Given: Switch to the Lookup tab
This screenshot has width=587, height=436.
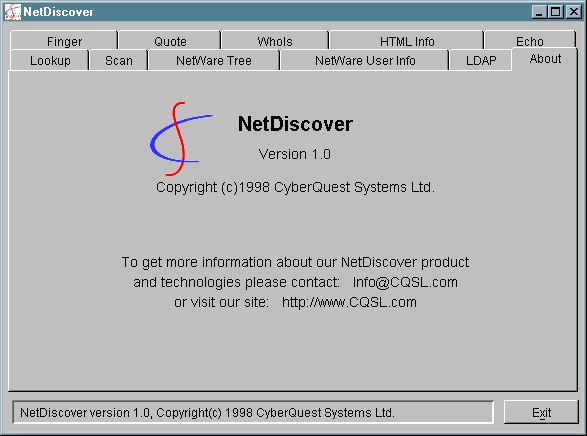Looking at the screenshot, I should tap(50, 60).
